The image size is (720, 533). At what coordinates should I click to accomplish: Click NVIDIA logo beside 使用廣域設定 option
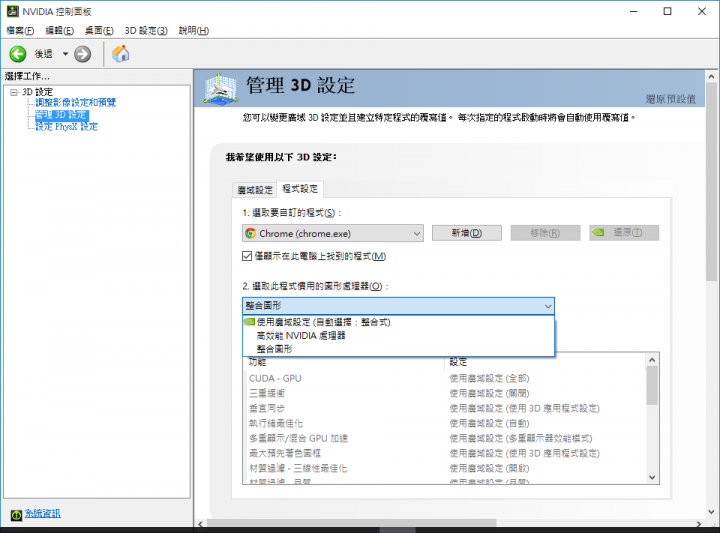pyautogui.click(x=249, y=322)
